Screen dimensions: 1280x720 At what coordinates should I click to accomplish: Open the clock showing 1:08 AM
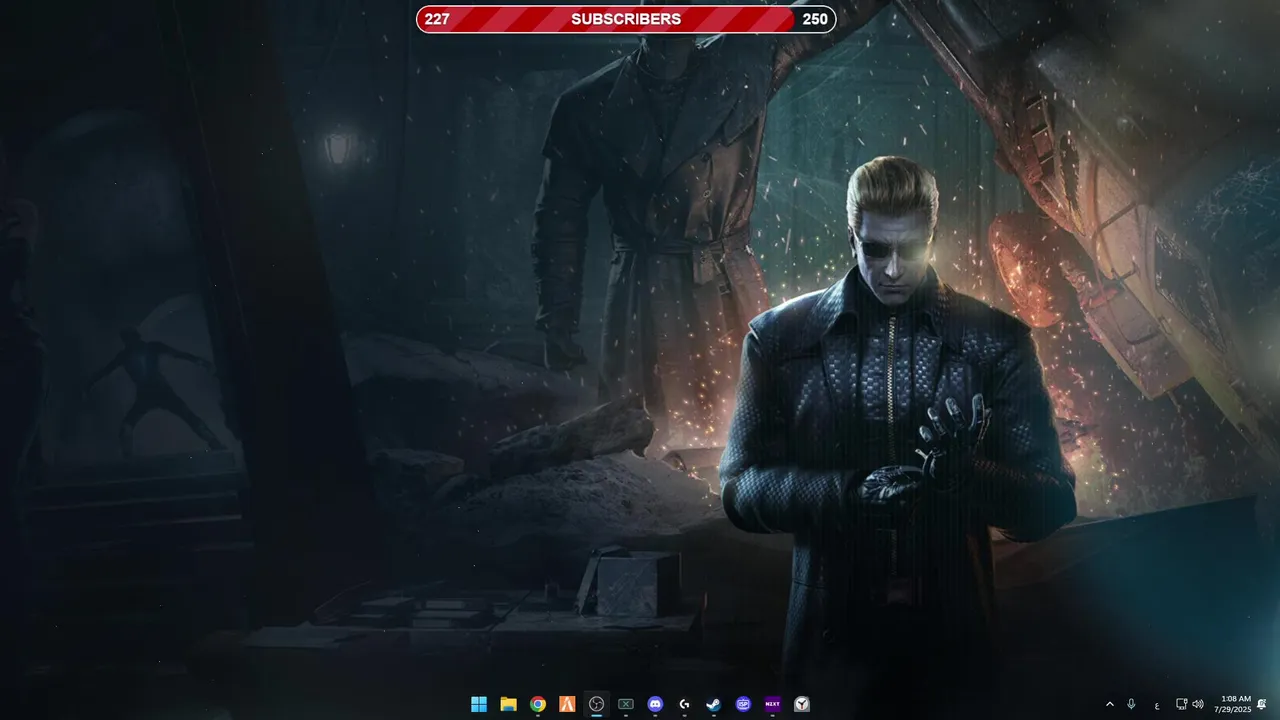click(1233, 704)
